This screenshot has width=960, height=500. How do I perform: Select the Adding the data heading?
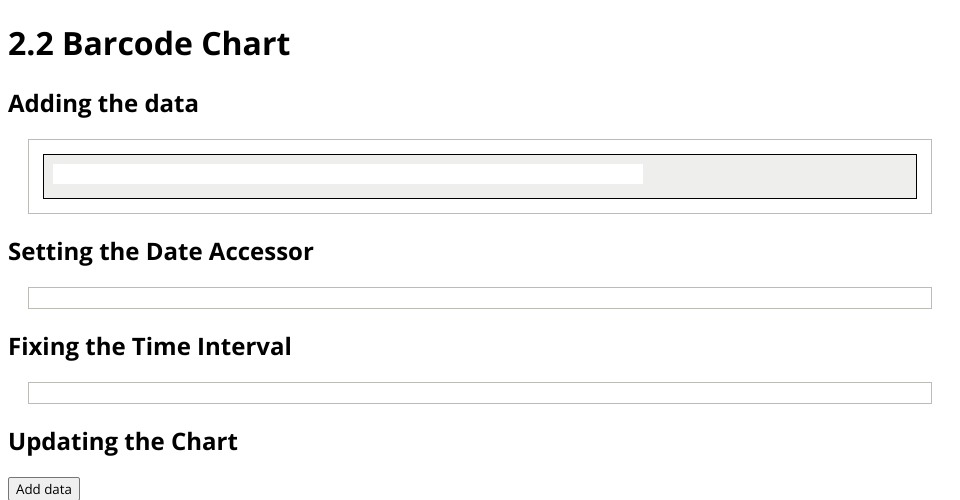point(103,104)
